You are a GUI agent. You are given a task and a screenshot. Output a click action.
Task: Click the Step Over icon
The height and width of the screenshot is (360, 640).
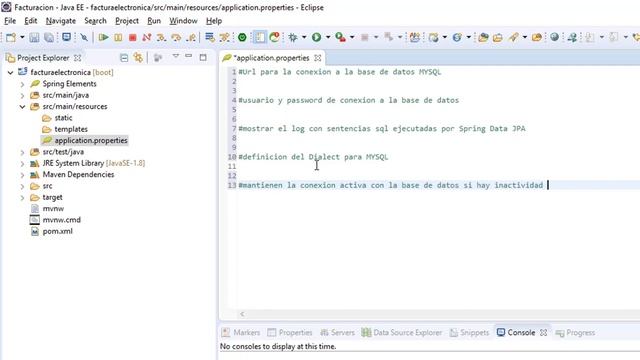(176, 38)
